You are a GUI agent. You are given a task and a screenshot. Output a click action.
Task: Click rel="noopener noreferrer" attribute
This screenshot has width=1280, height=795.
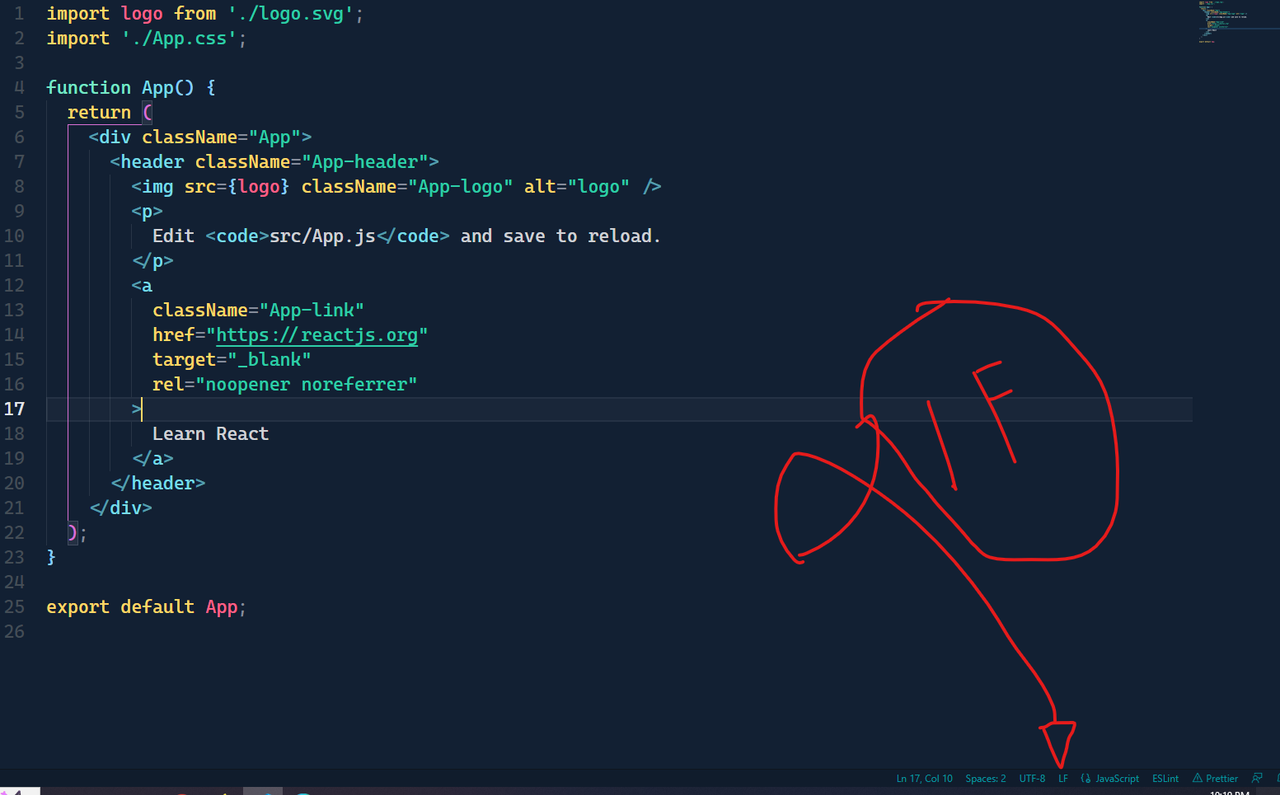point(285,384)
